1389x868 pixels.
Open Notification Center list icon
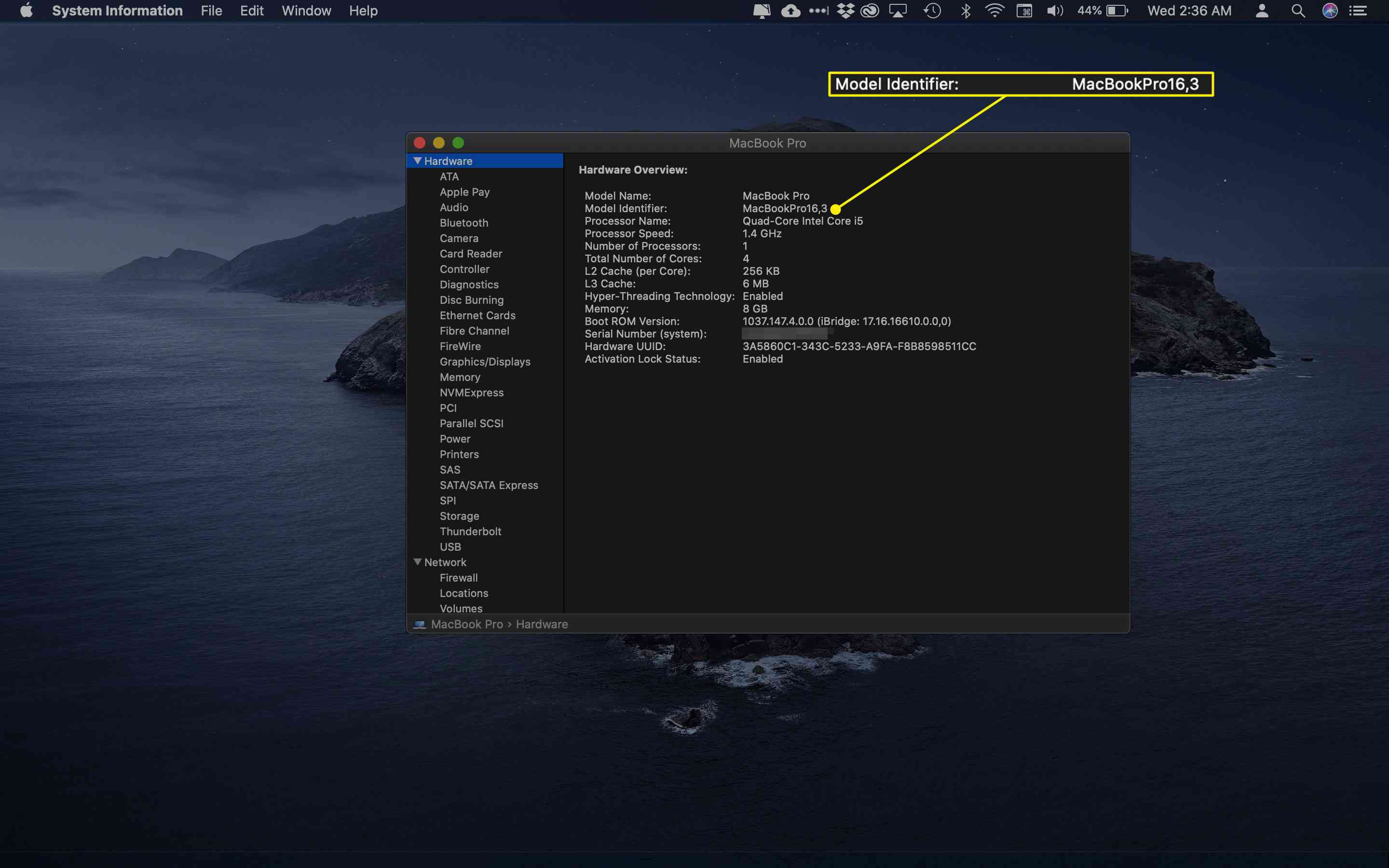coord(1358,11)
